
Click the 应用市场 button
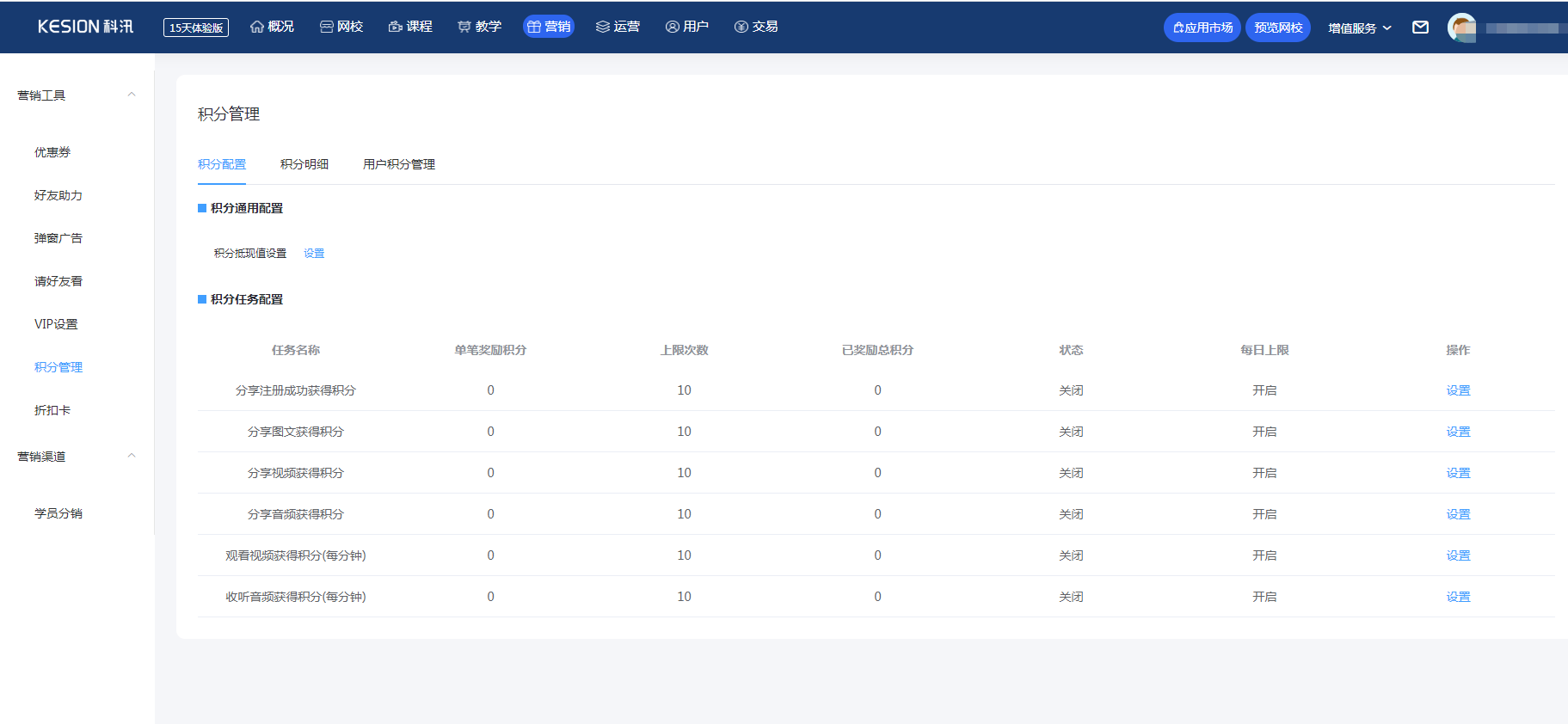point(1202,28)
